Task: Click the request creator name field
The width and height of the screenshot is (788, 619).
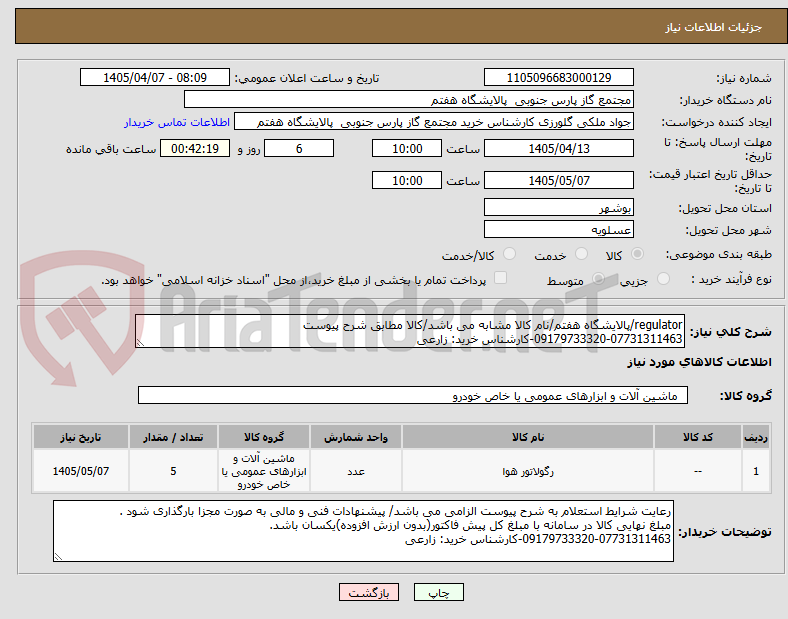Action: (x=434, y=122)
